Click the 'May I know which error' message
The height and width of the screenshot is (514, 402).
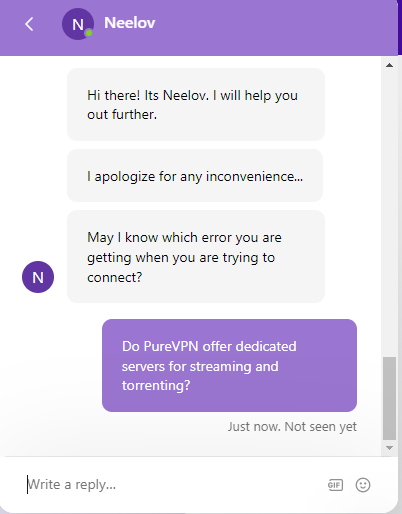pos(196,257)
